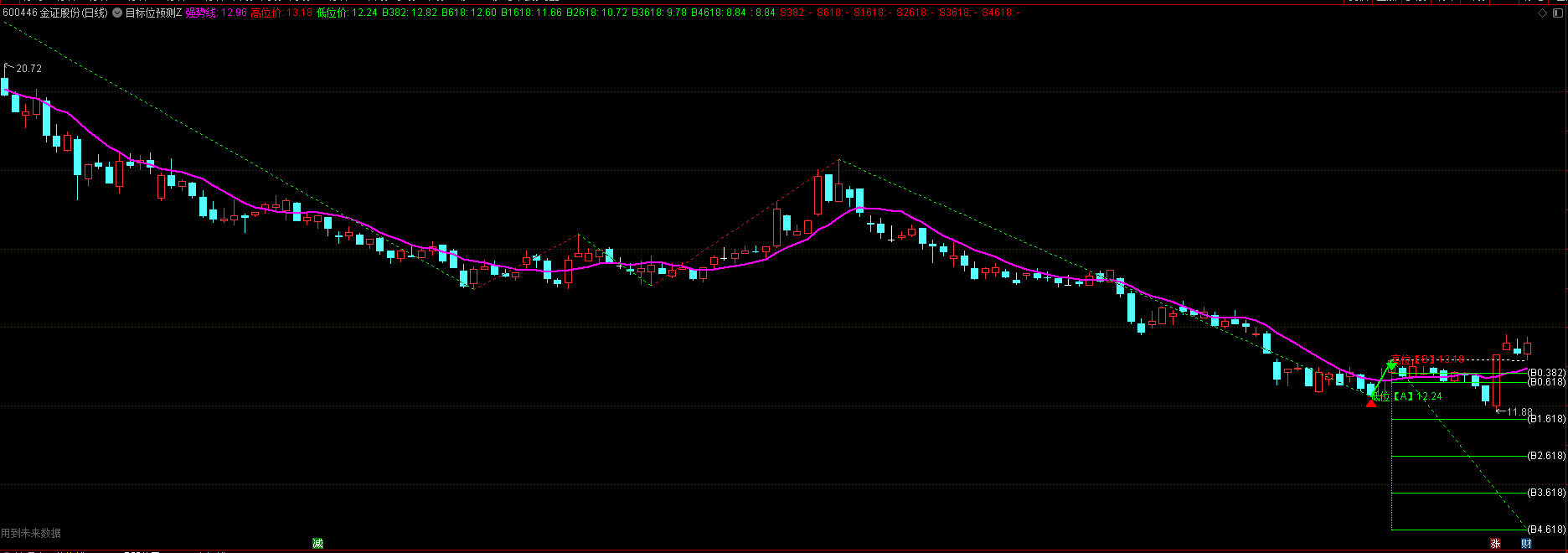Viewport: 1568px width, 553px height.
Task: Select the B0.382 target level label
Action: [1546, 373]
